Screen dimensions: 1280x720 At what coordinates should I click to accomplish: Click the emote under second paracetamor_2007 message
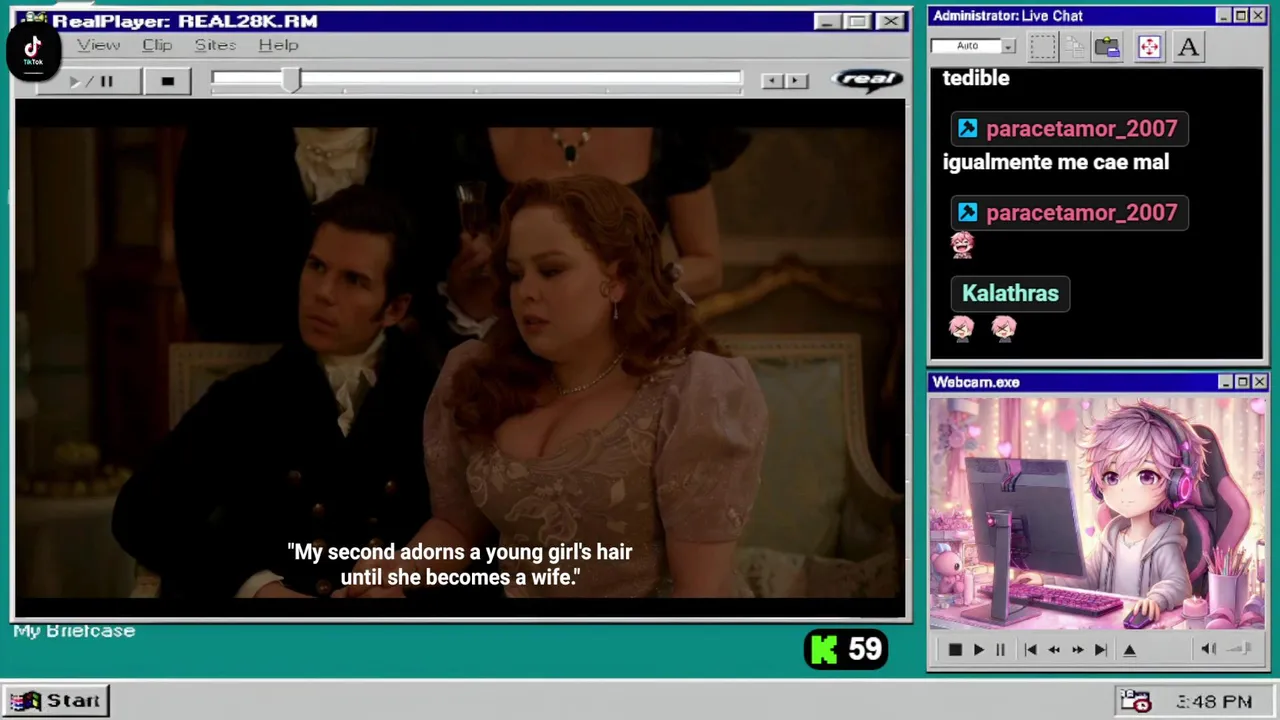pyautogui.click(x=962, y=245)
